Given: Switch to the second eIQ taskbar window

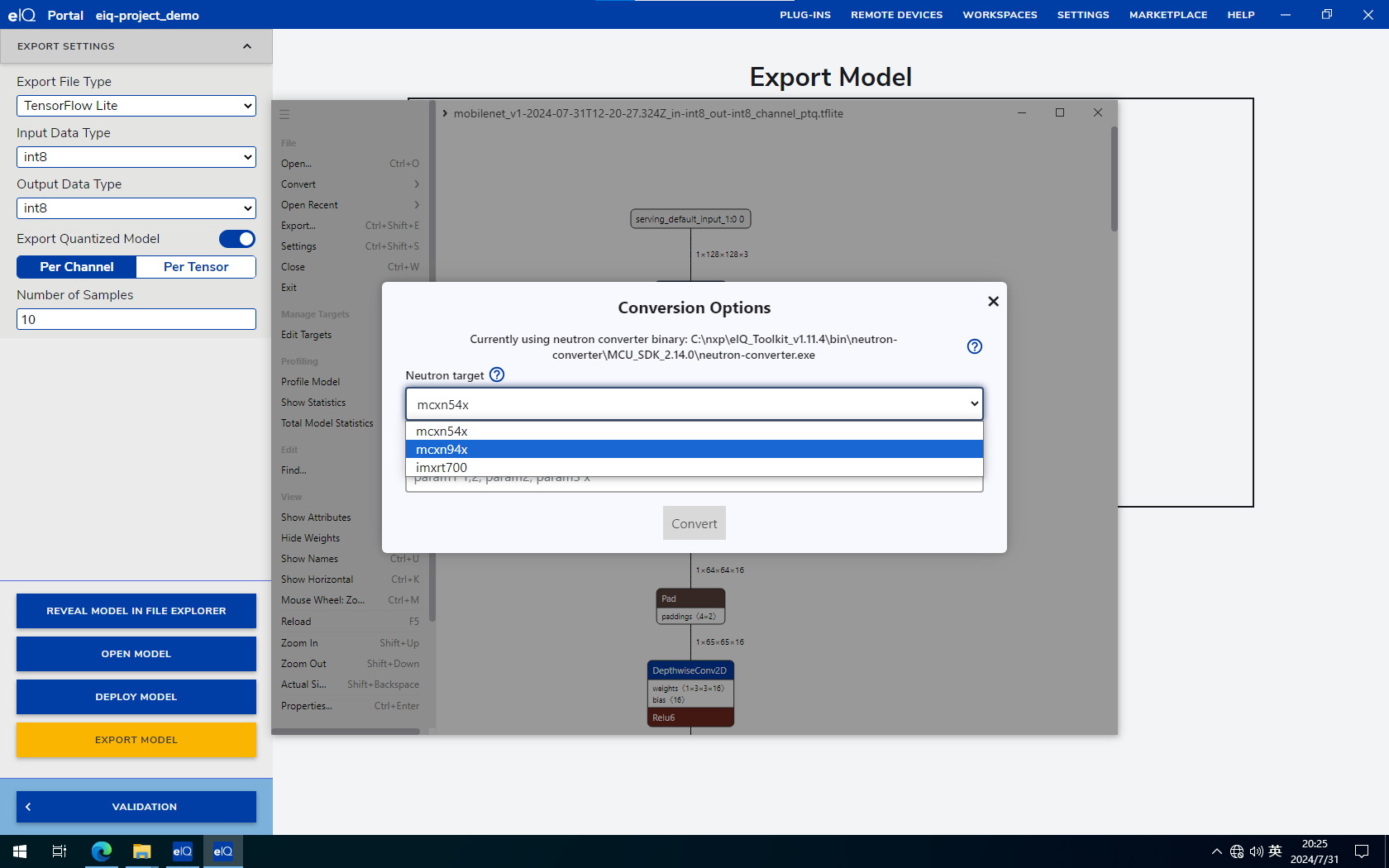Looking at the screenshot, I should click(223, 851).
